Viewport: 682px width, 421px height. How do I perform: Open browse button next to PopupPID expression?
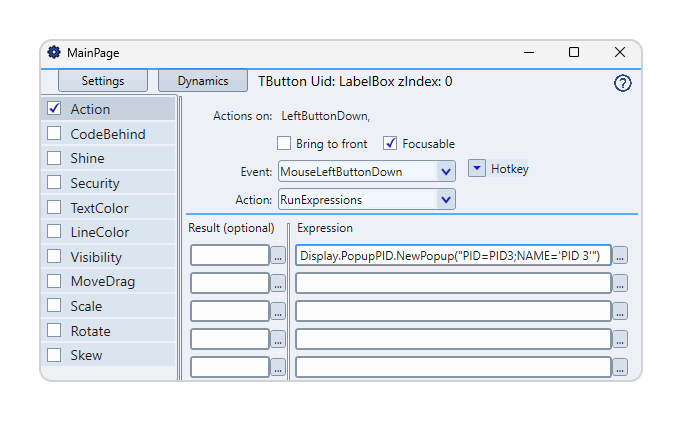pos(620,256)
